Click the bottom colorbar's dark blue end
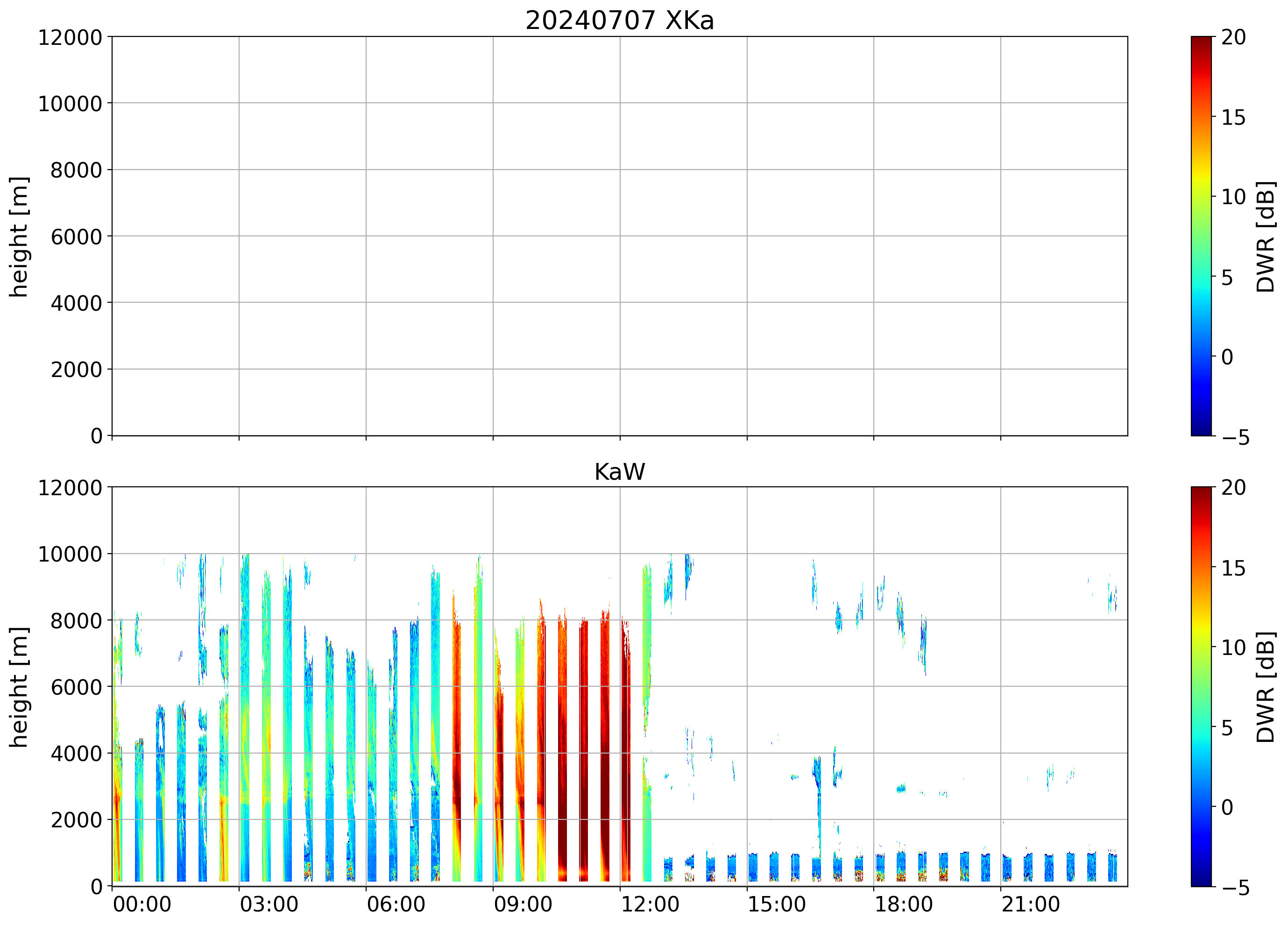The image size is (1288, 925). (1201, 880)
